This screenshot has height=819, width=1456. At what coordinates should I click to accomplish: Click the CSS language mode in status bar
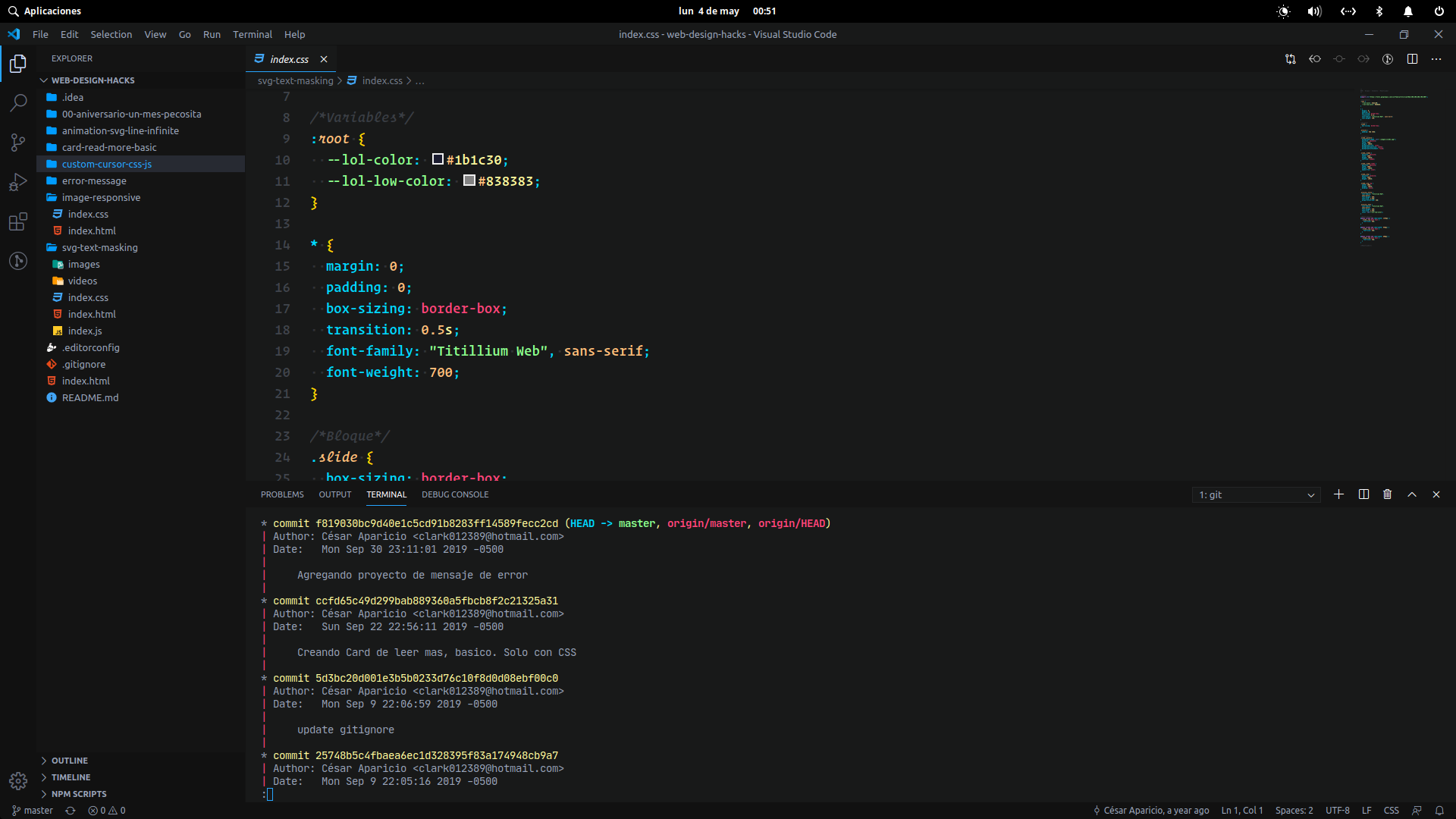click(1391, 811)
